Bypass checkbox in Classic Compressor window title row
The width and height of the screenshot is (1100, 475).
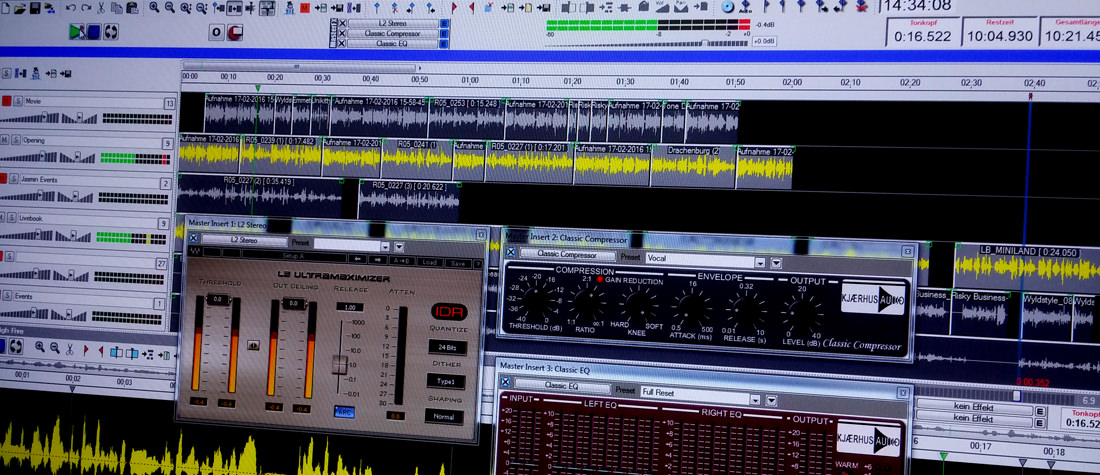pyautogui.click(x=511, y=253)
